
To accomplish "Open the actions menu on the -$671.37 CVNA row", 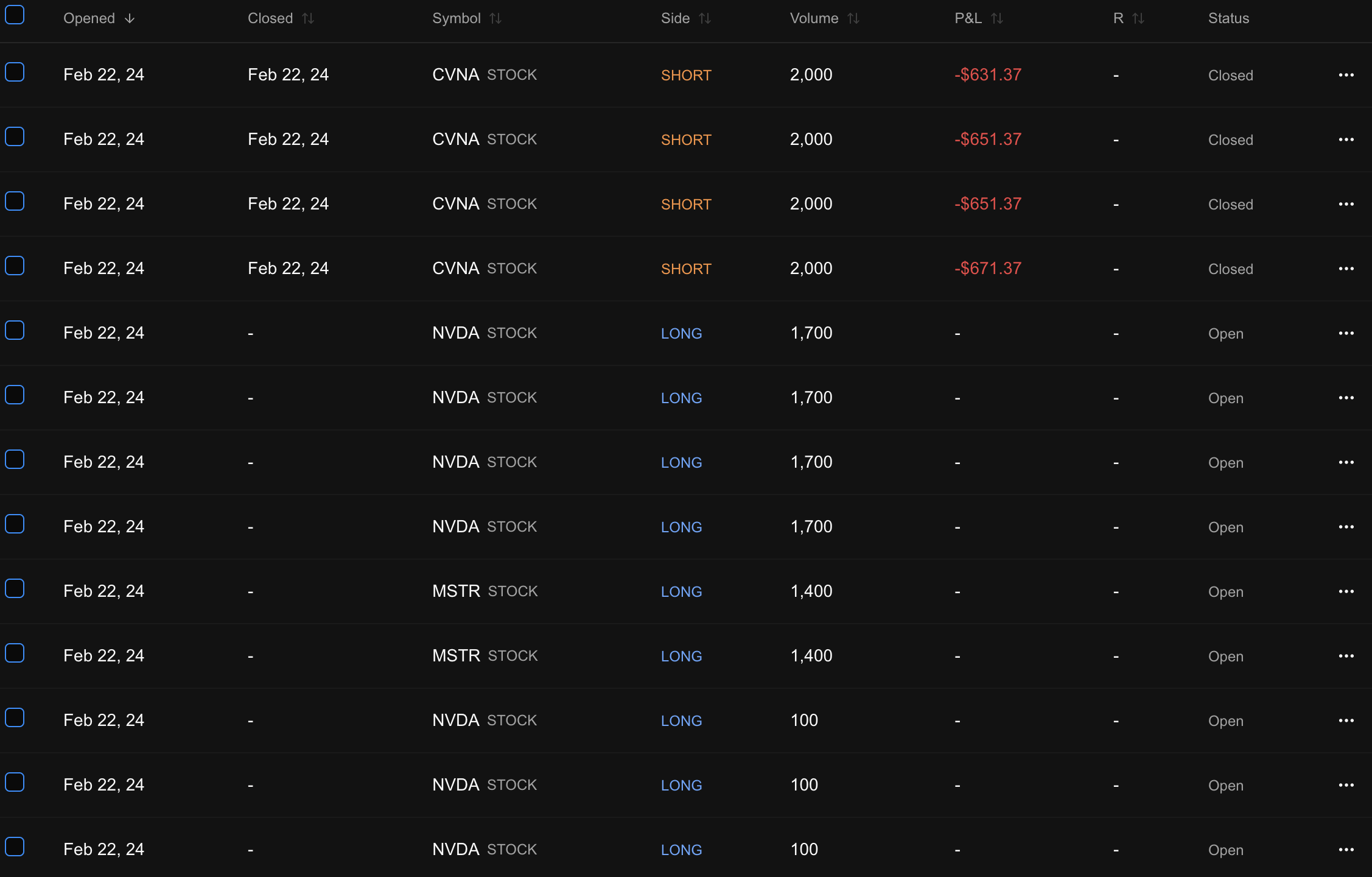I will click(1346, 268).
